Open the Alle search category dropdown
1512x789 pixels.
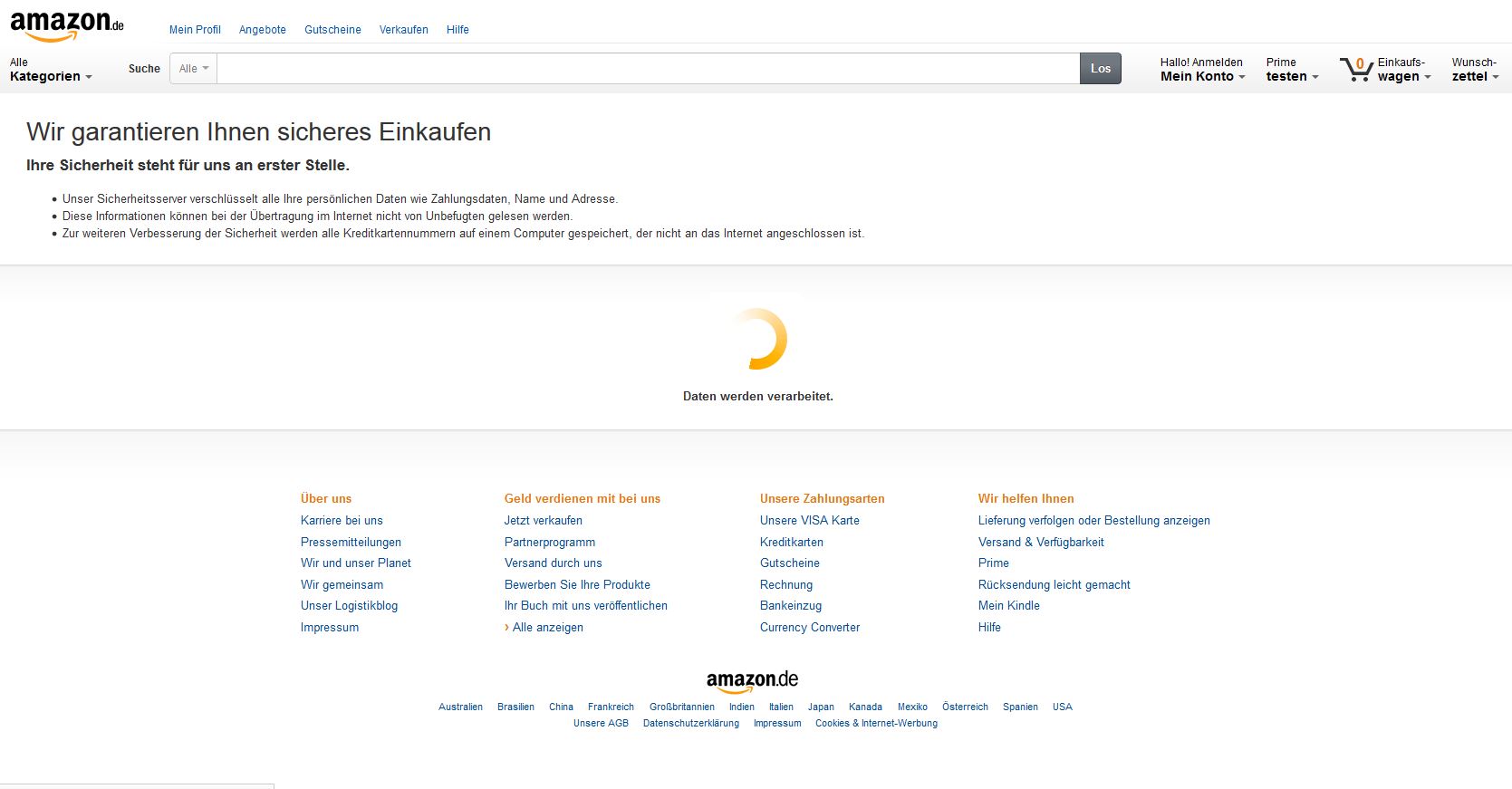coord(194,69)
